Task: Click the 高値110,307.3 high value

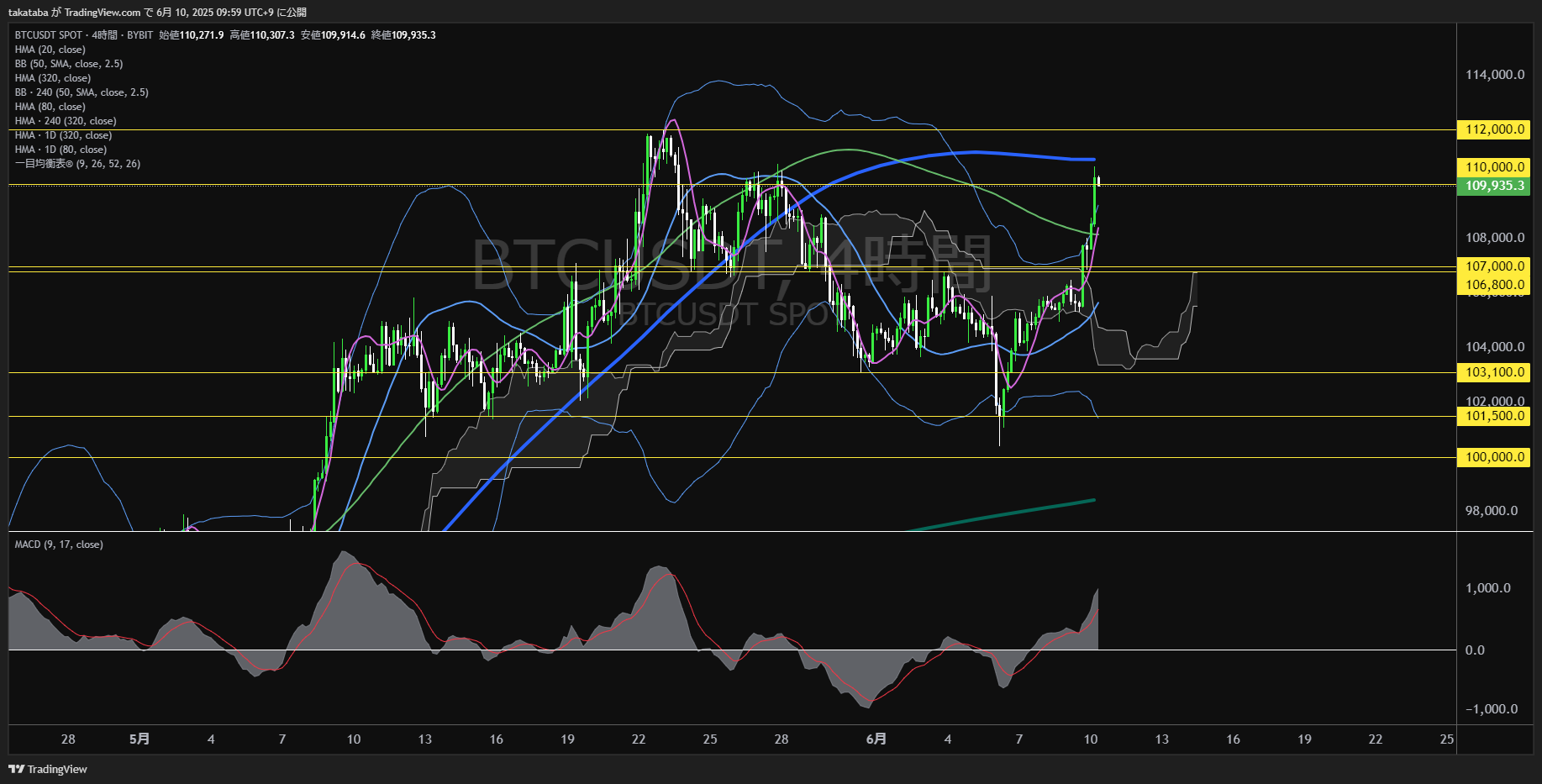Action: [262, 35]
